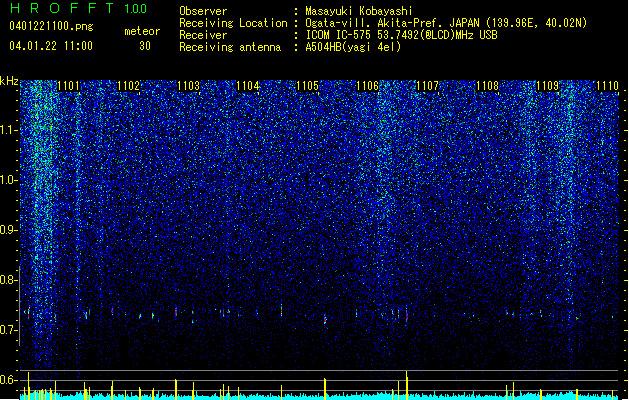Click the 0.8 kHz frequency tick label

point(9,280)
